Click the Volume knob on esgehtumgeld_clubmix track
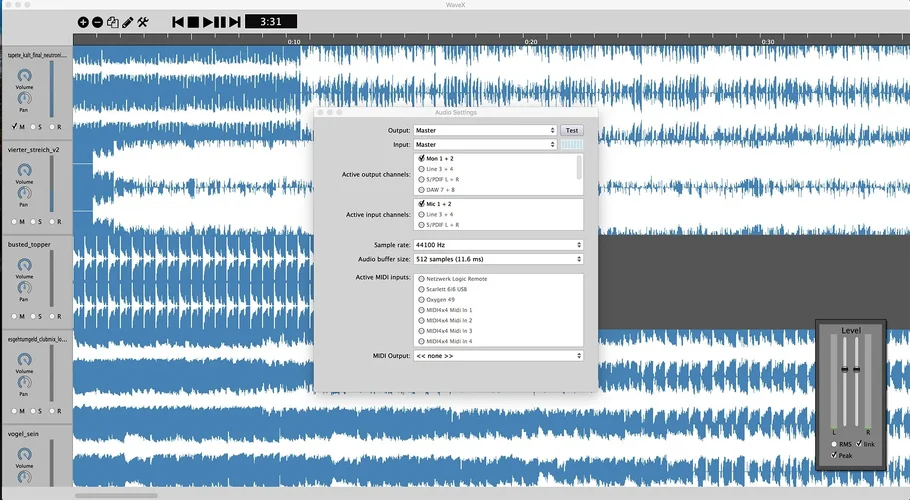This screenshot has width=910, height=500. click(x=24, y=359)
